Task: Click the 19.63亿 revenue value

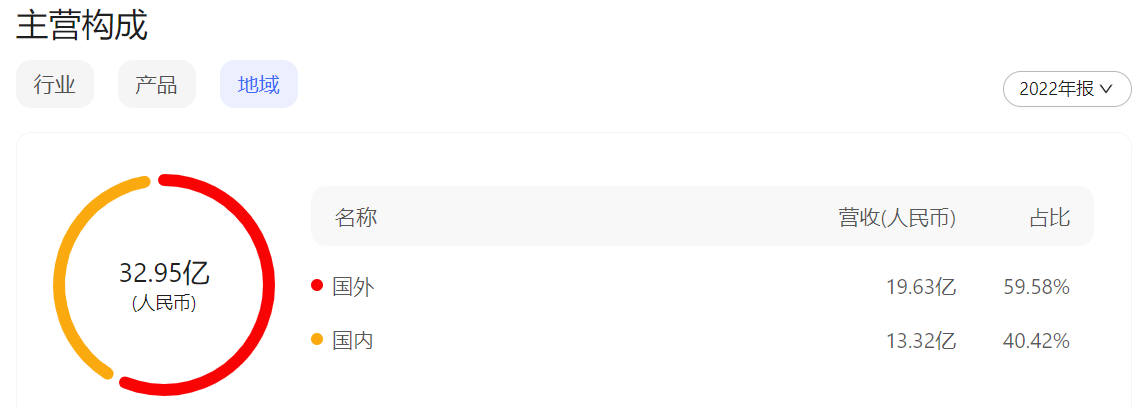Action: pyautogui.click(x=921, y=287)
